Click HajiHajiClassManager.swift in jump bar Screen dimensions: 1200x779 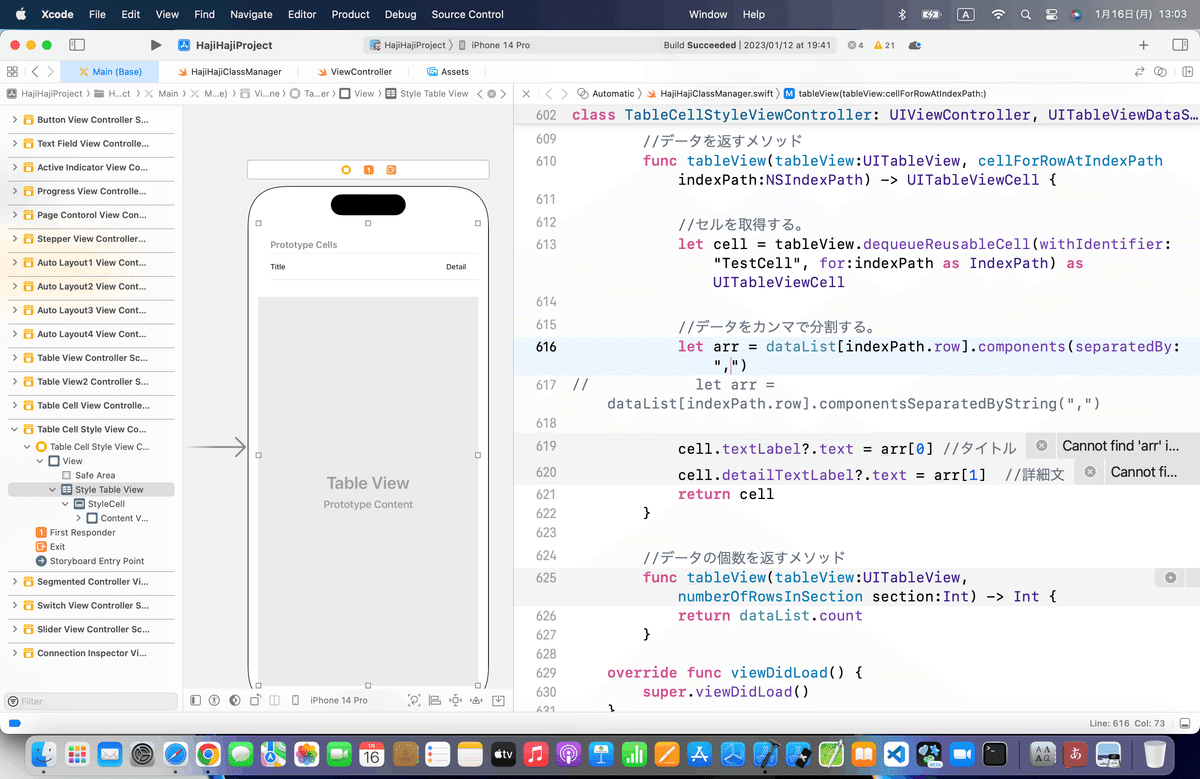711,93
